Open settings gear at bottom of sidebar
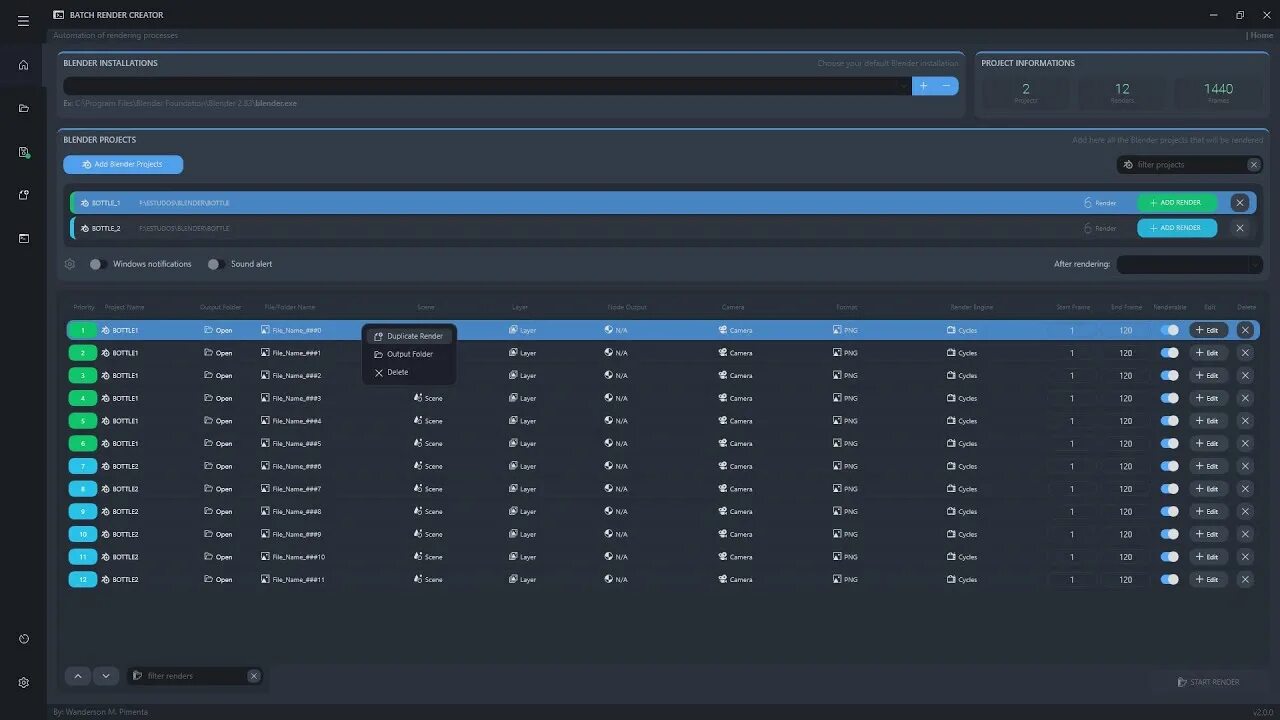 [23, 682]
